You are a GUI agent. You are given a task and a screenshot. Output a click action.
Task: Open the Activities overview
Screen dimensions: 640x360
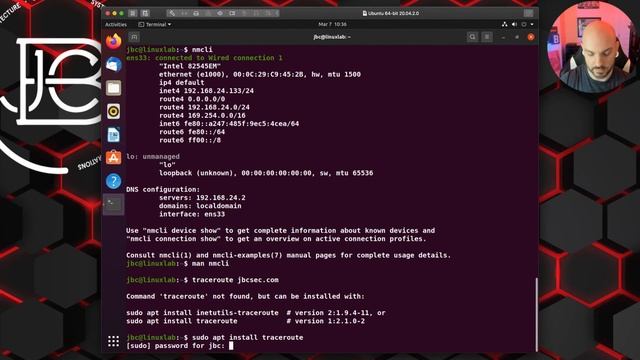(116, 24)
